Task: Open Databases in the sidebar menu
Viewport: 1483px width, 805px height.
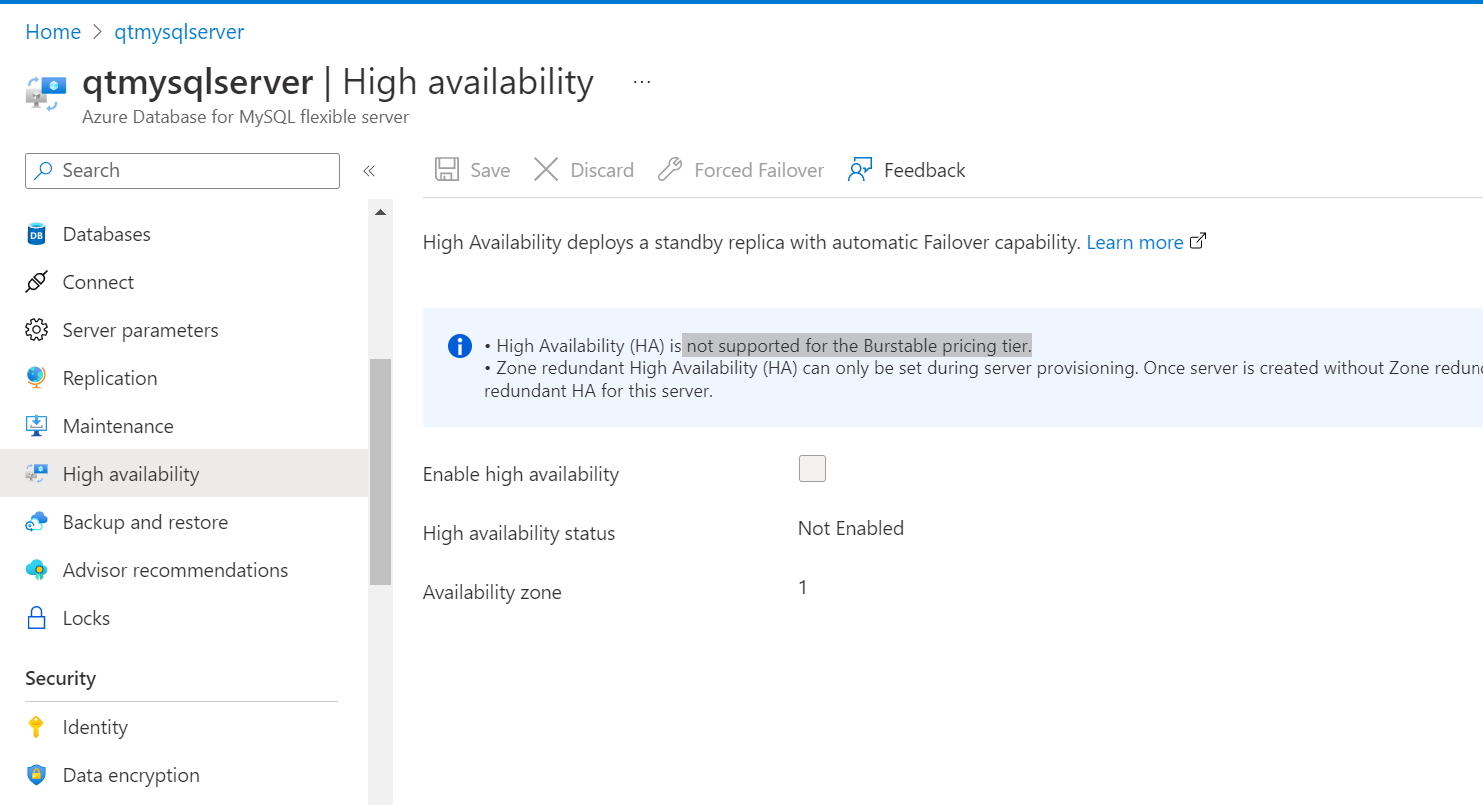Action: 107,234
